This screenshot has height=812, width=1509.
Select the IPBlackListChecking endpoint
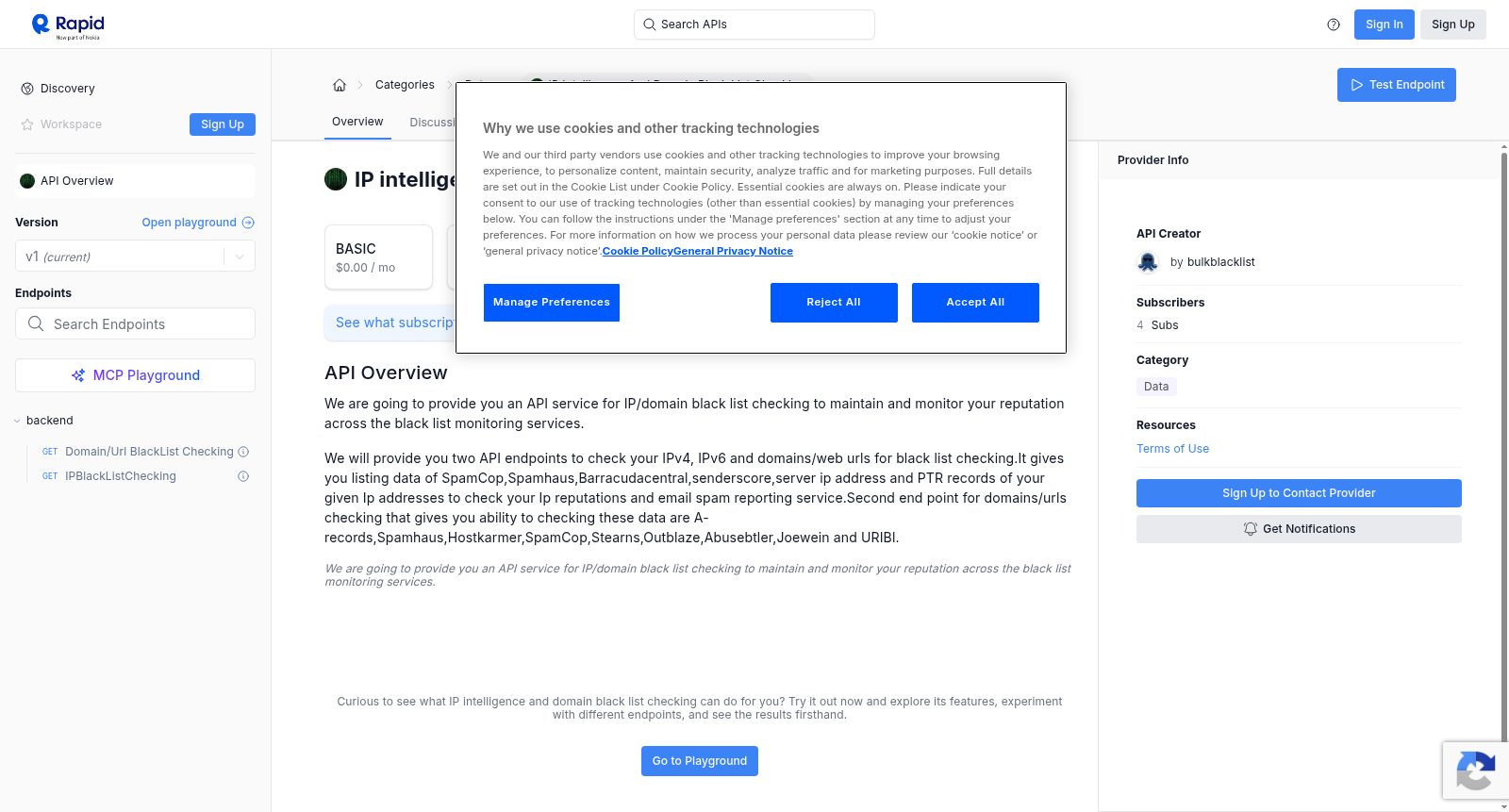click(121, 476)
